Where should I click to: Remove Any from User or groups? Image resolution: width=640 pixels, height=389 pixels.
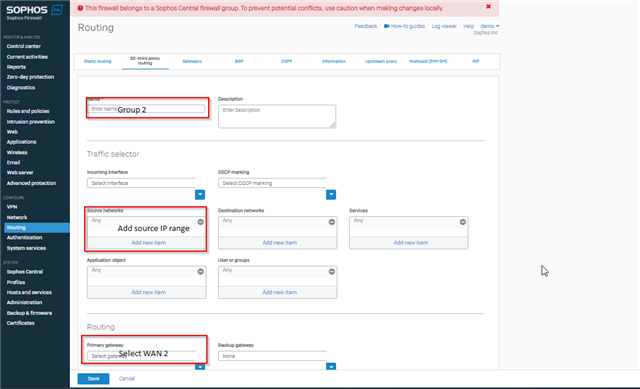click(331, 271)
